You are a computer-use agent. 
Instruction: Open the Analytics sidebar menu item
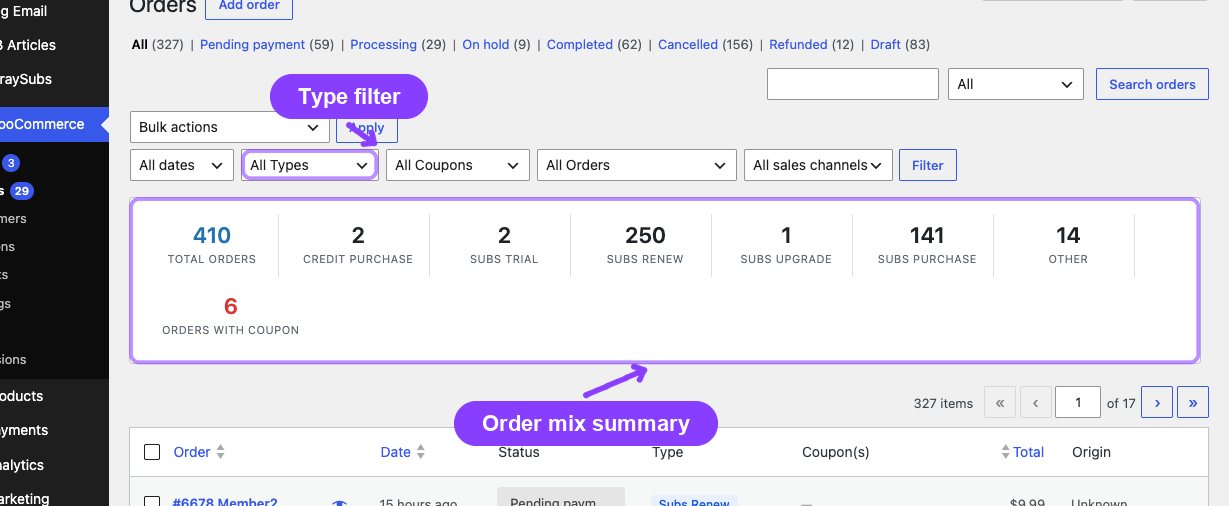pyautogui.click(x=22, y=465)
